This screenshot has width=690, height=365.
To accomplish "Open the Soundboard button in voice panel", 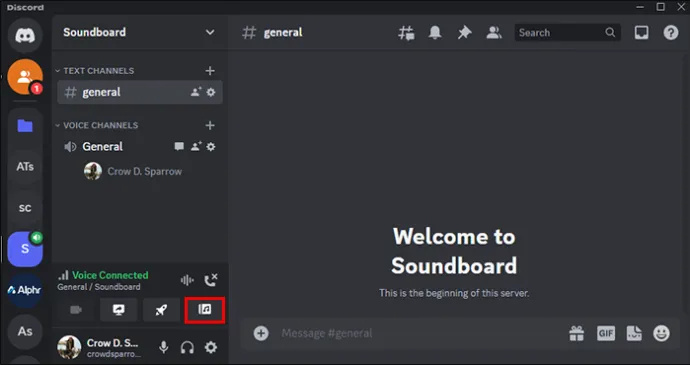I will (205, 310).
